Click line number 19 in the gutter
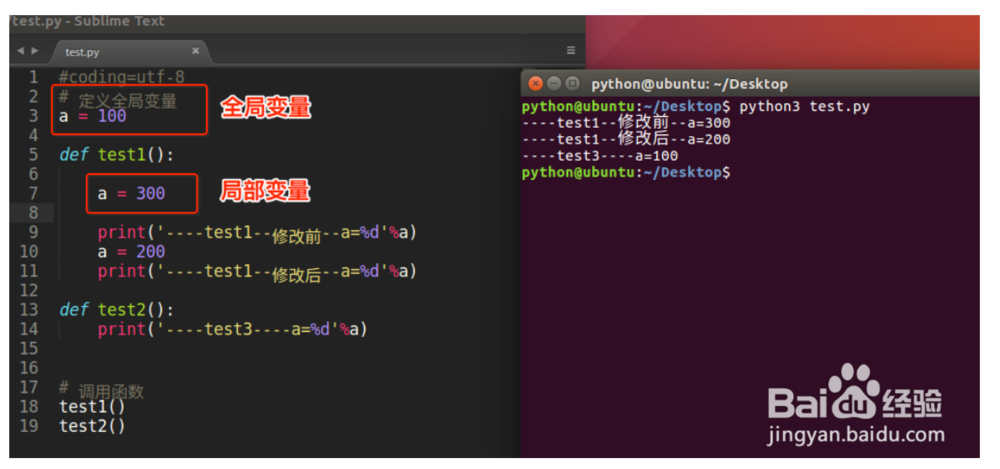The width and height of the screenshot is (1000, 469). point(29,426)
